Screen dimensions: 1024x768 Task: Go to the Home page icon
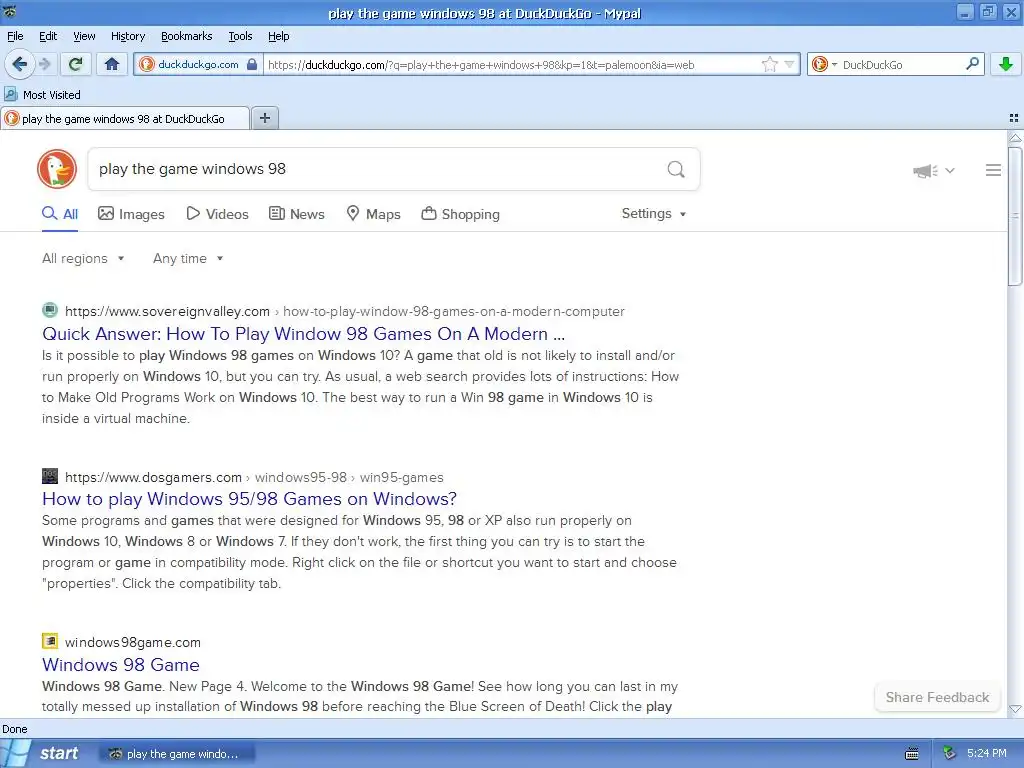tap(112, 64)
